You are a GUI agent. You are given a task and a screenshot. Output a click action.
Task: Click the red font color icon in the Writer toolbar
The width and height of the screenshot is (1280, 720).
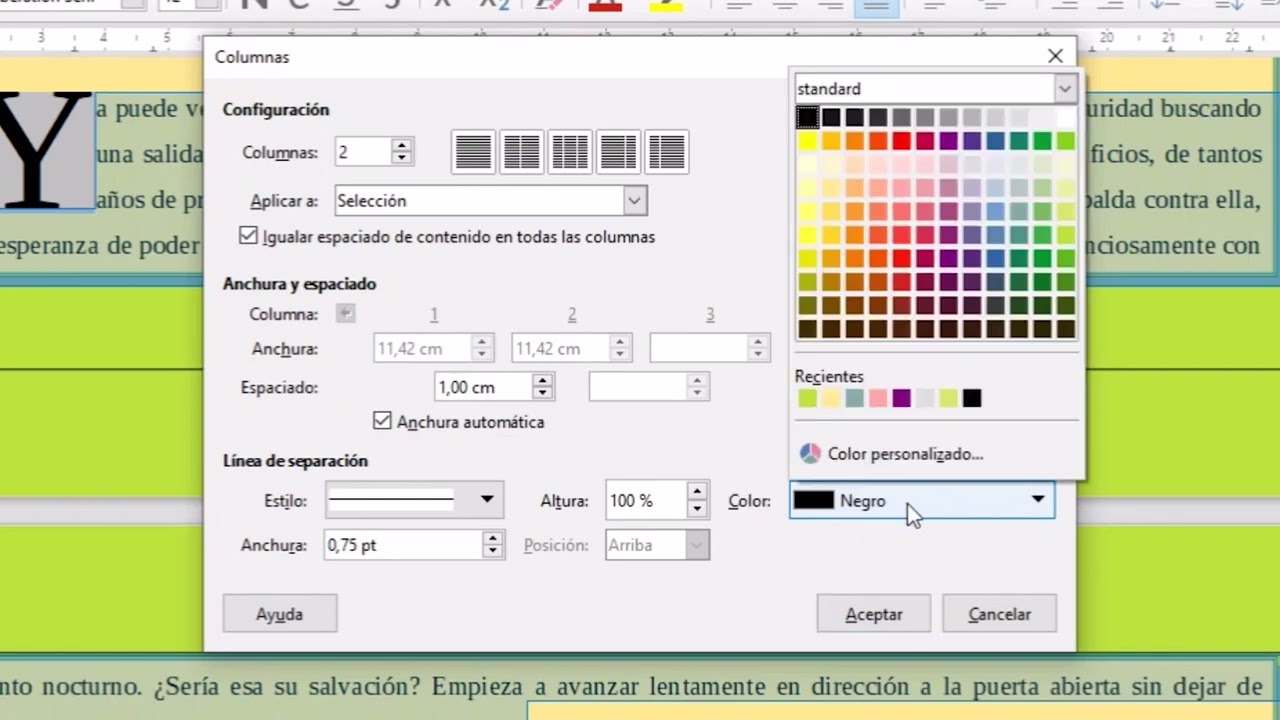pyautogui.click(x=605, y=5)
